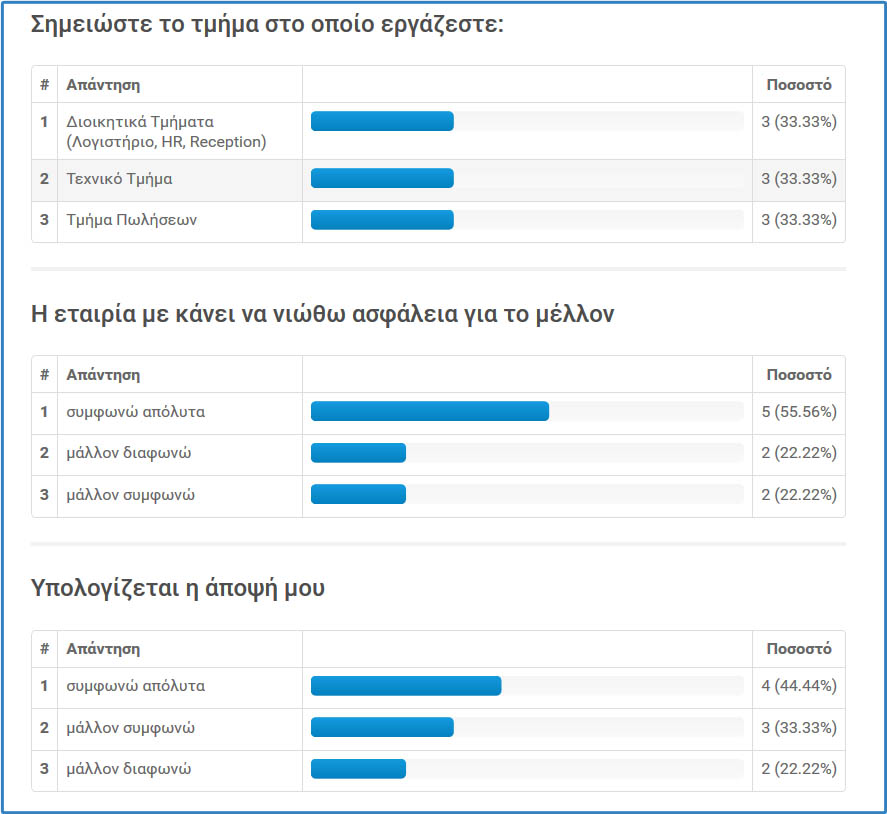
Task: Select the Τεχνικό Τμήμα answer label
Action: (119, 179)
